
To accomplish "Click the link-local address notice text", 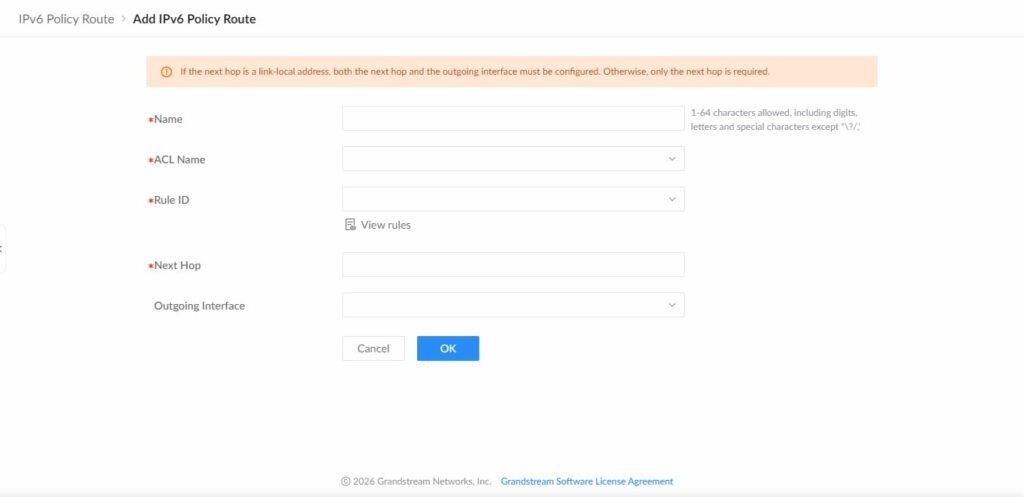I will tap(475, 72).
